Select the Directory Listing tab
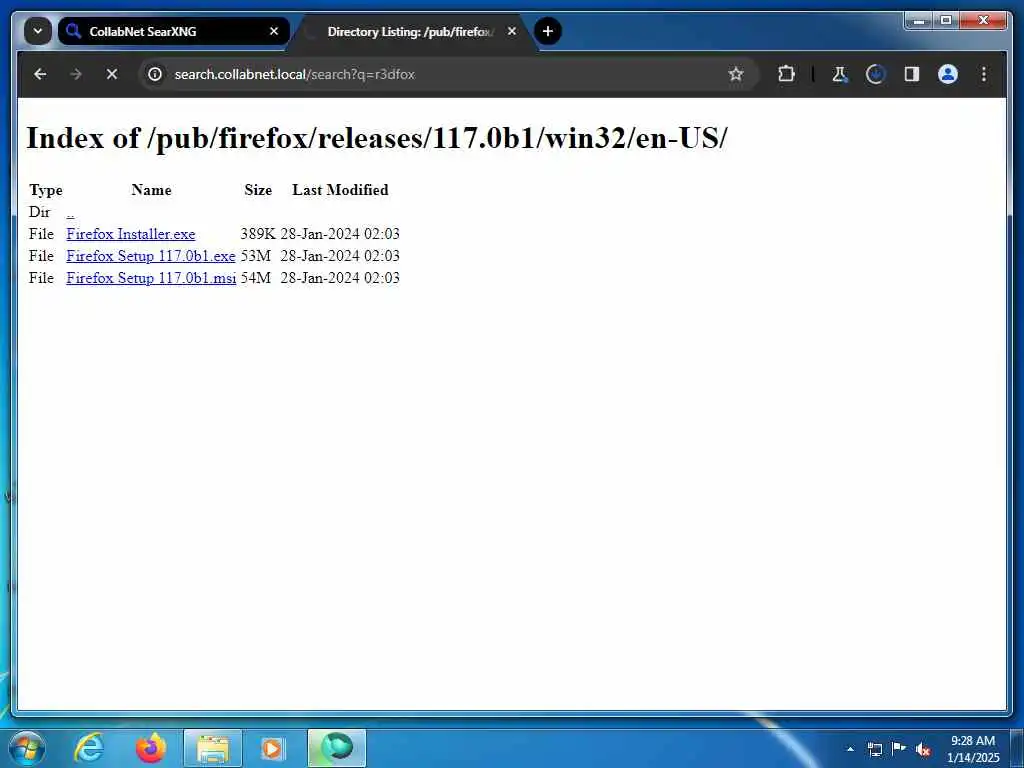 coord(411,31)
